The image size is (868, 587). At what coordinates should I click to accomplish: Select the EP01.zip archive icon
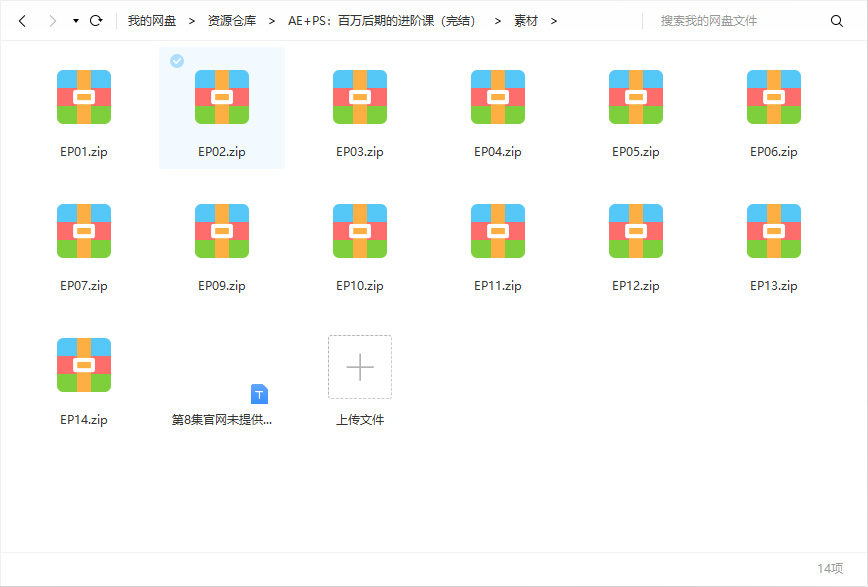click(84, 97)
